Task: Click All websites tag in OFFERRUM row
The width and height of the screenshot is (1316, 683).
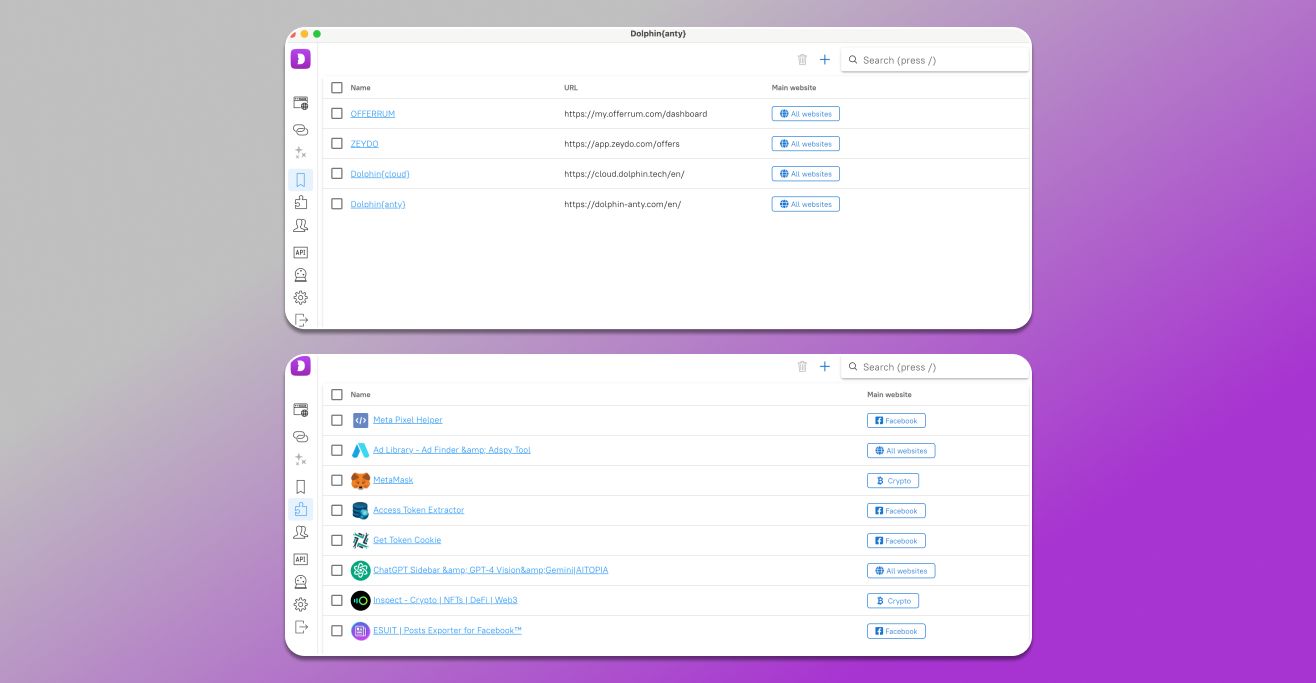Action: 805,114
